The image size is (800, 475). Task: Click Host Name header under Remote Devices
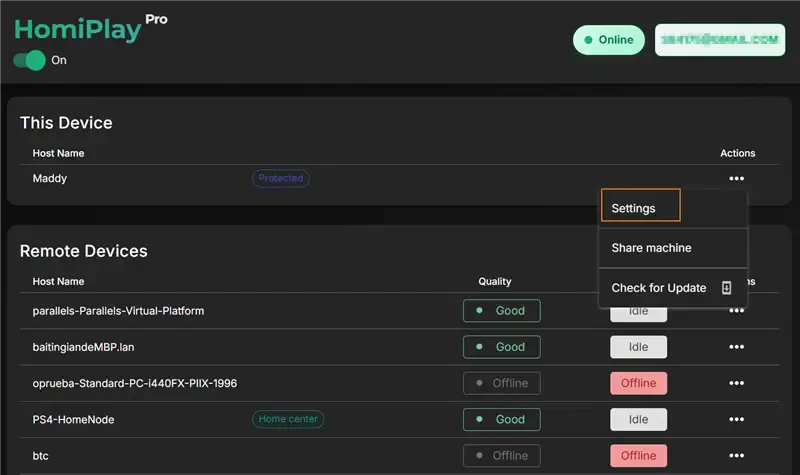click(x=58, y=281)
